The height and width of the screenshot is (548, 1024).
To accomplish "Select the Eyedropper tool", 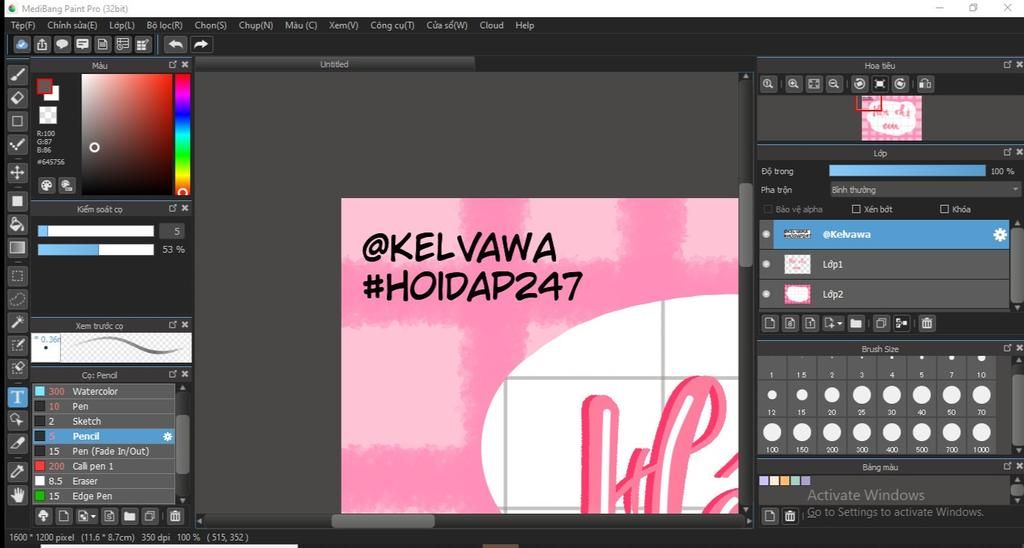I will coord(18,471).
